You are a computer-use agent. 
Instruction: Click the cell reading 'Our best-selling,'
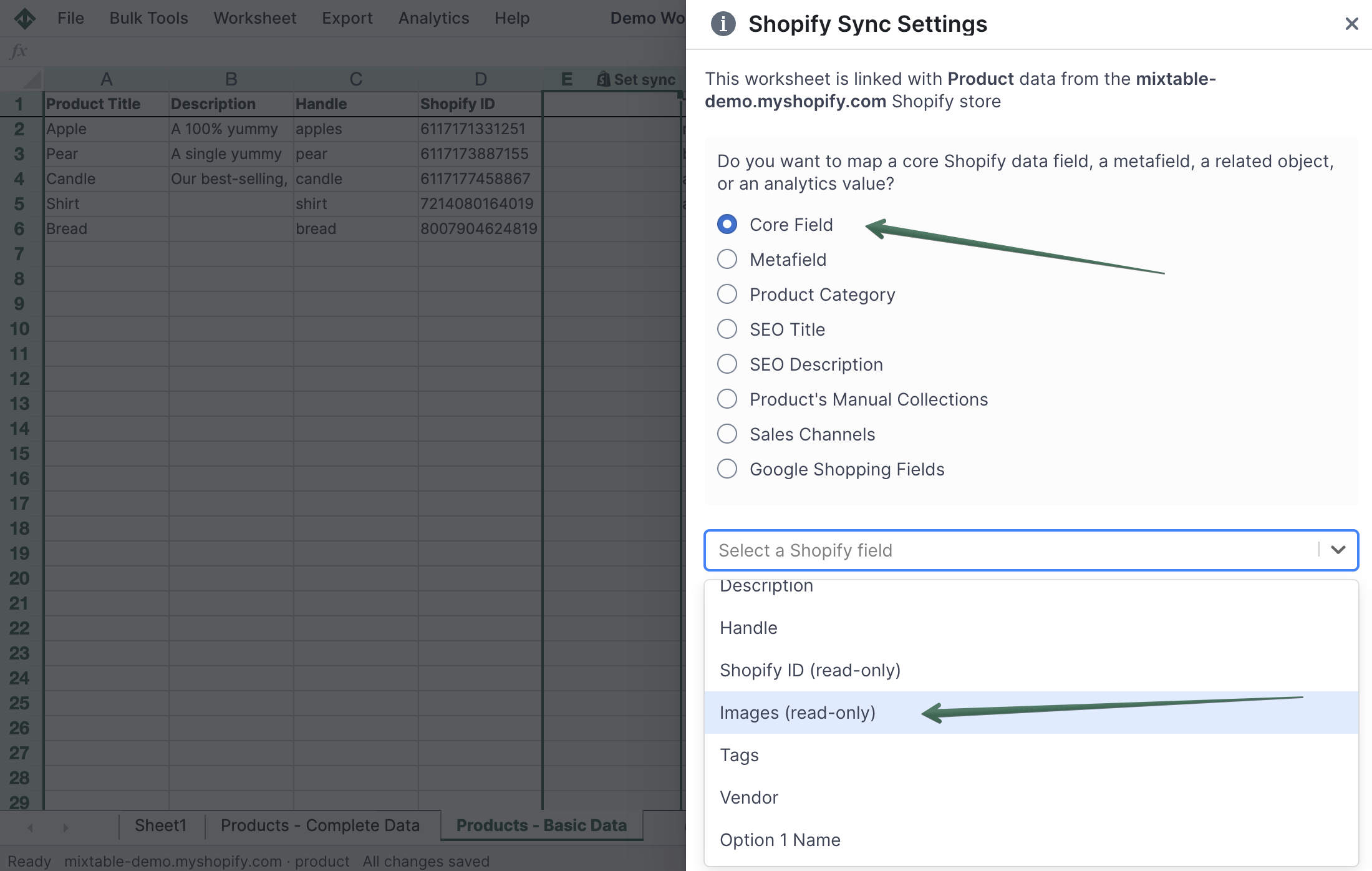tap(231, 179)
